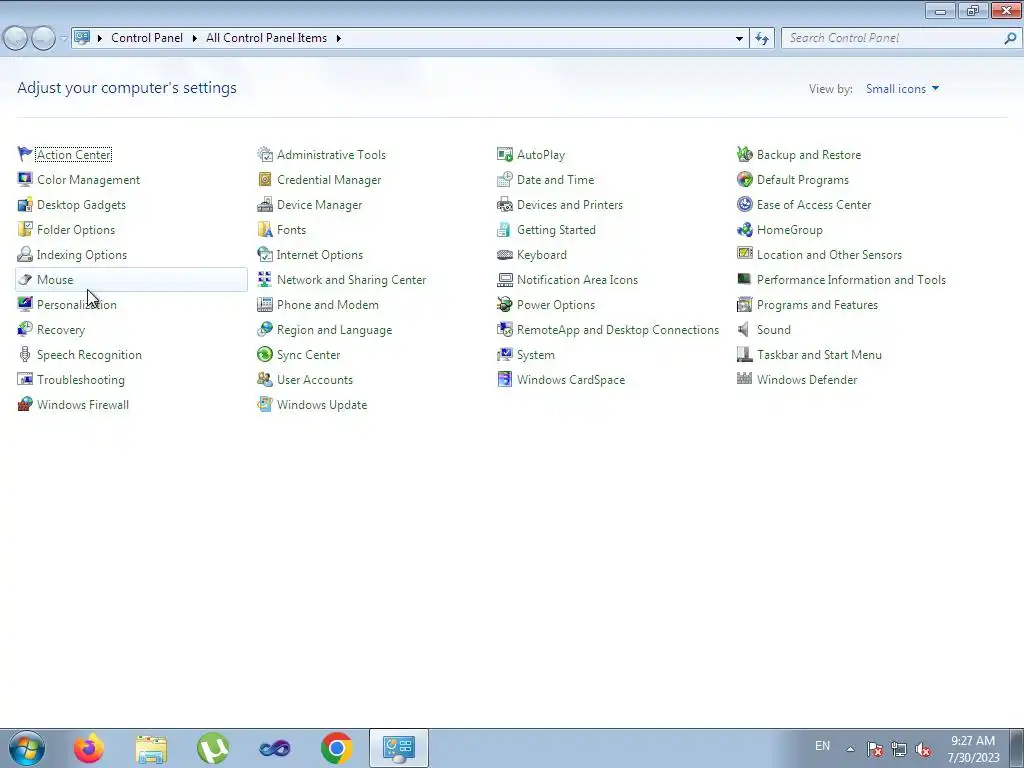The image size is (1024, 768).
Task: Open the recent pages dropdown beside navigation buttons
Action: coord(63,39)
